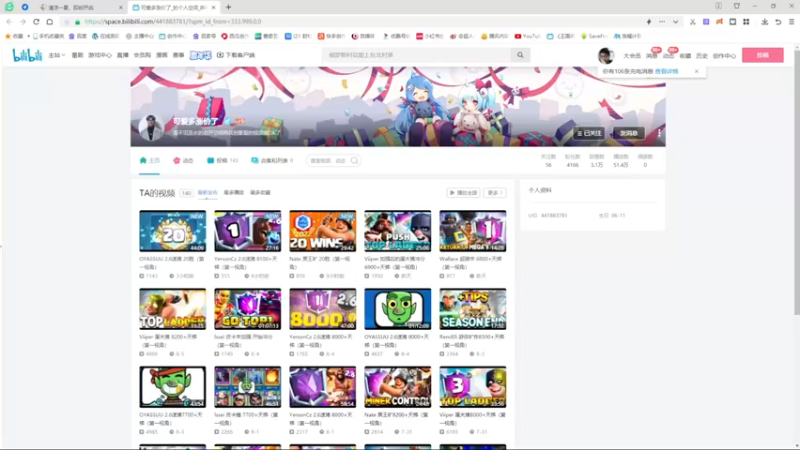The image size is (800, 450).
Task: Open the gold 20 badge video thumbnail
Action: 172,231
